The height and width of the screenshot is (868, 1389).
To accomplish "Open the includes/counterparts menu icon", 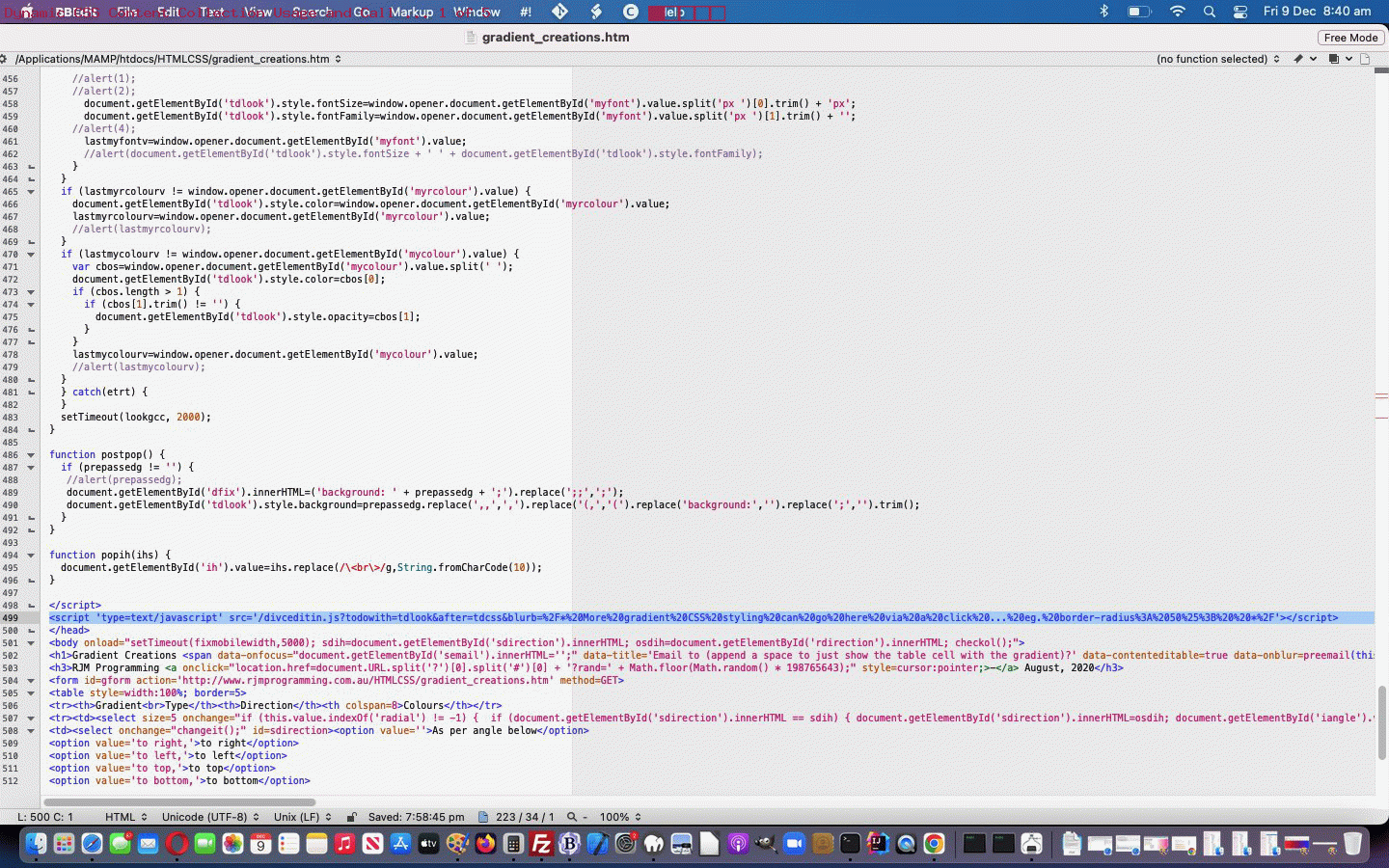I will point(1339,59).
